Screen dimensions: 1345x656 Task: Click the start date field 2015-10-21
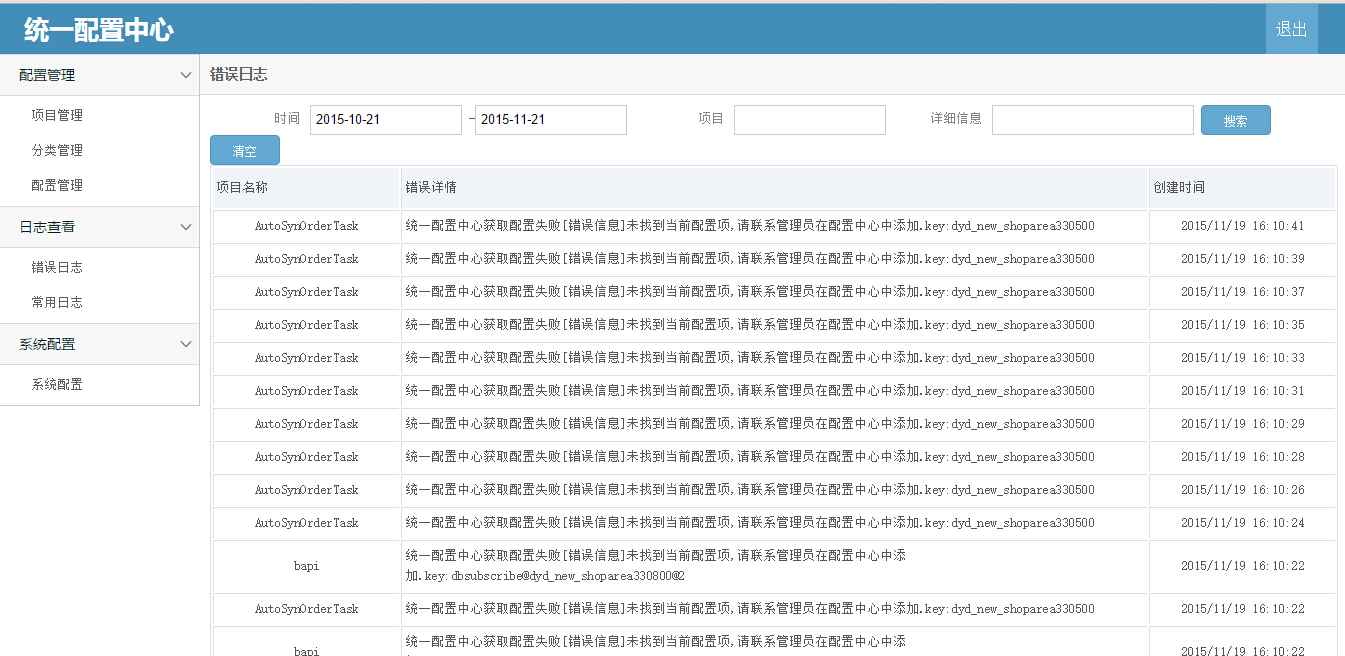click(386, 120)
